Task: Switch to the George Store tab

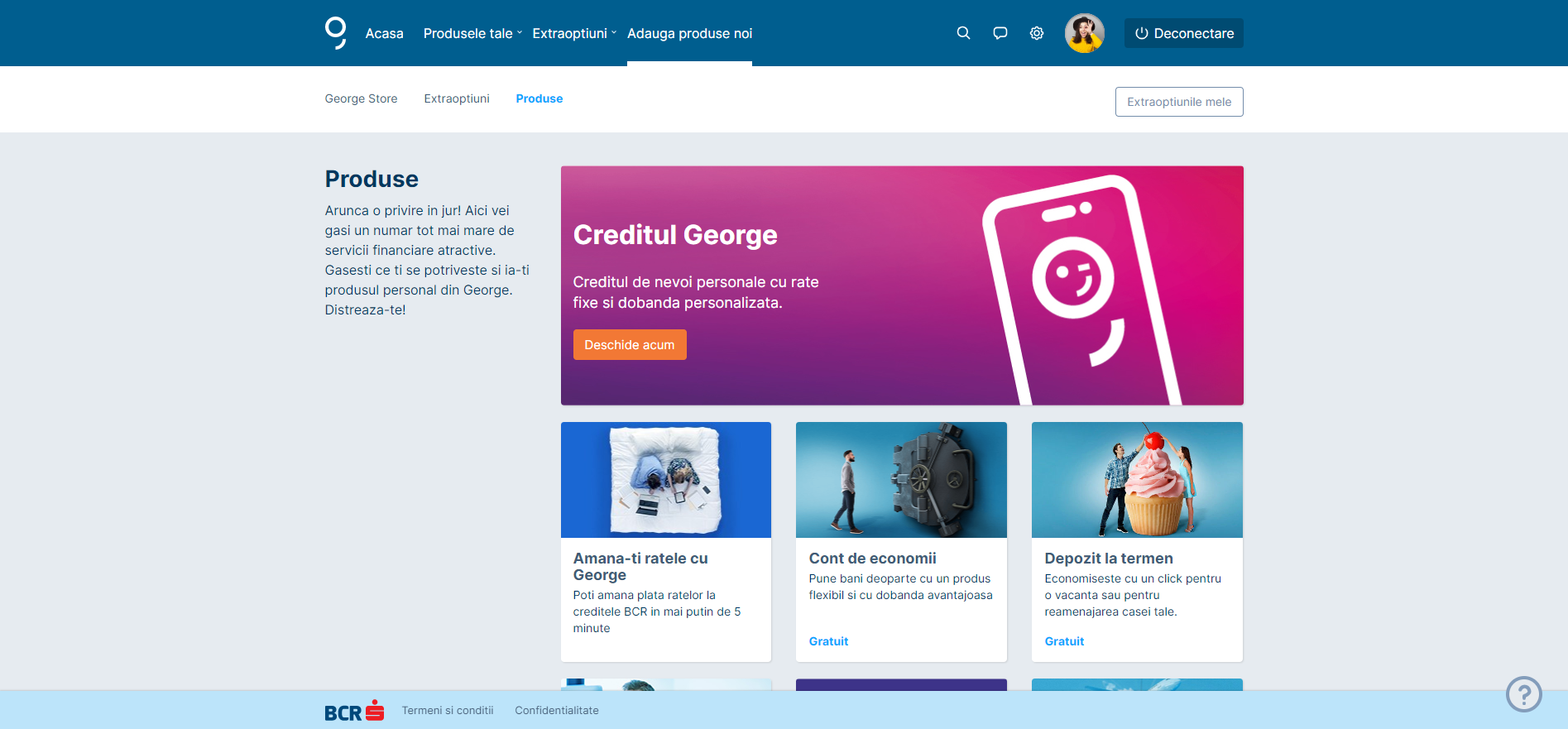Action: (361, 98)
